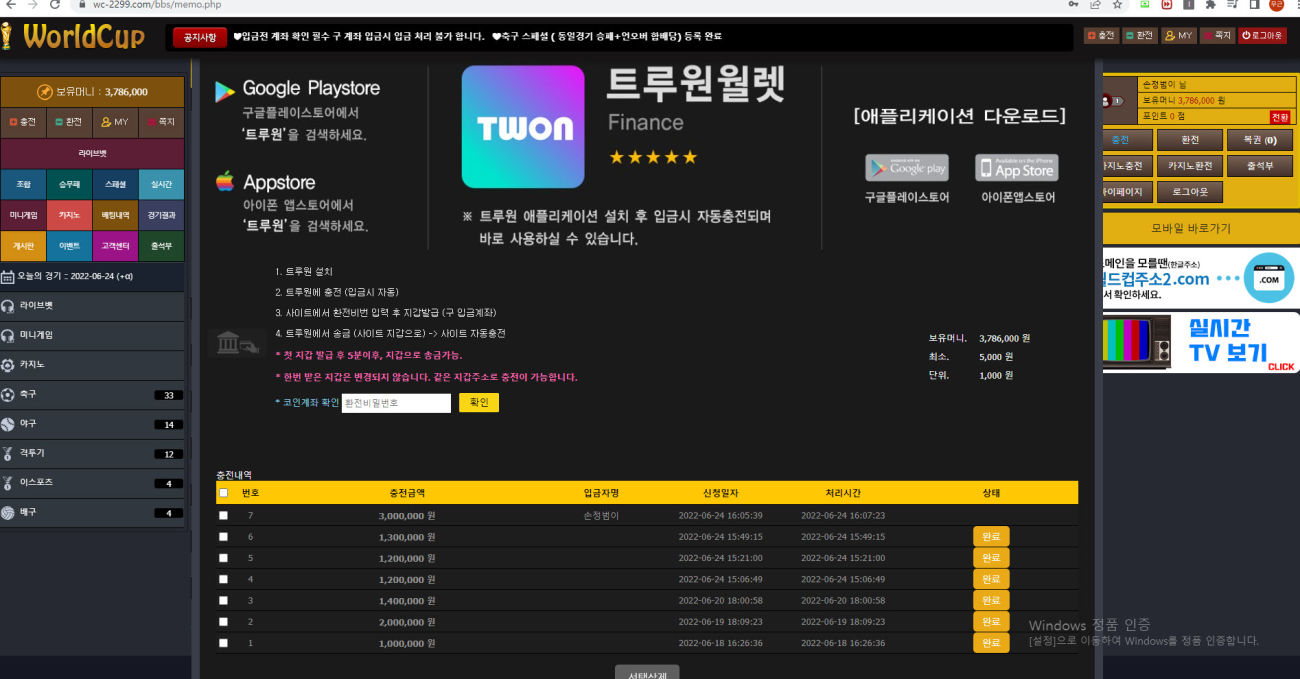Check the box for deposit row 1
This screenshot has height=679, width=1300.
223,643
